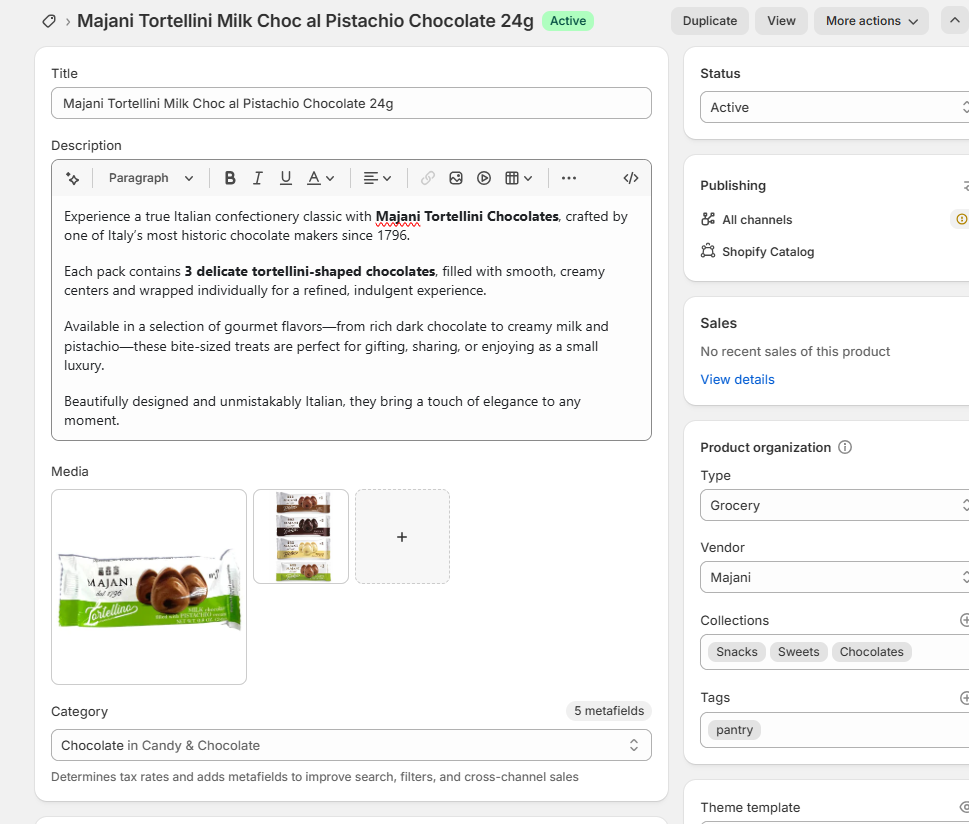
Task: Open the Category selector Chocolate in Candy
Action: [351, 745]
